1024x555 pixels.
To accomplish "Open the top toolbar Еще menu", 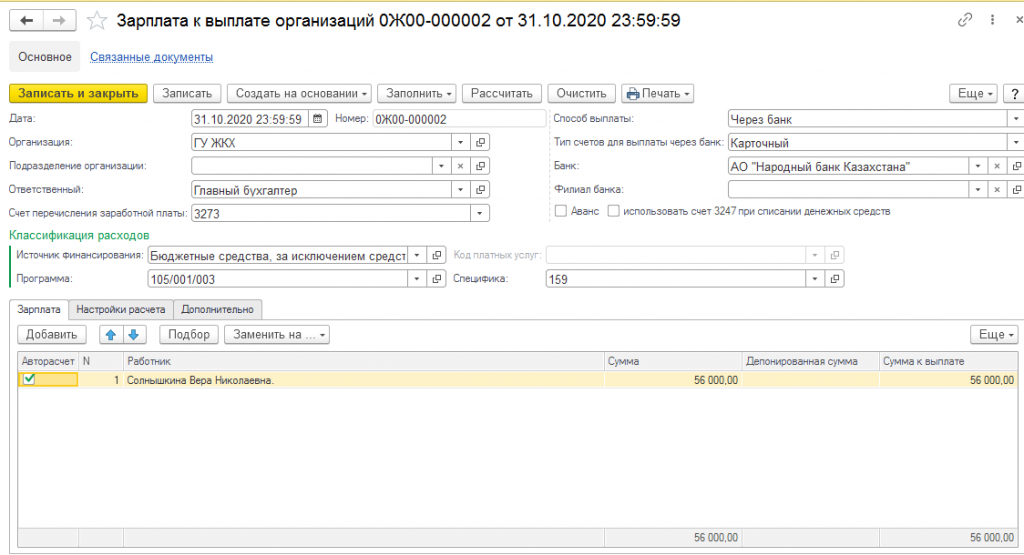I will [x=974, y=93].
